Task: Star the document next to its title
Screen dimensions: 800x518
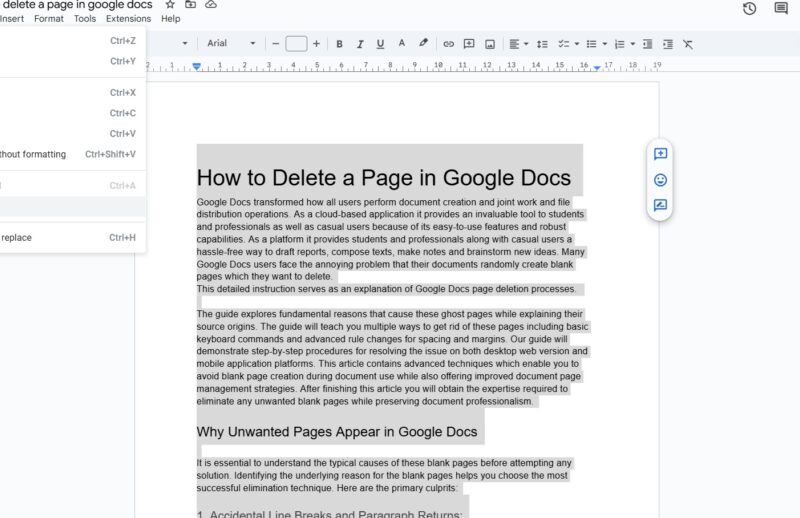Action: click(170, 5)
